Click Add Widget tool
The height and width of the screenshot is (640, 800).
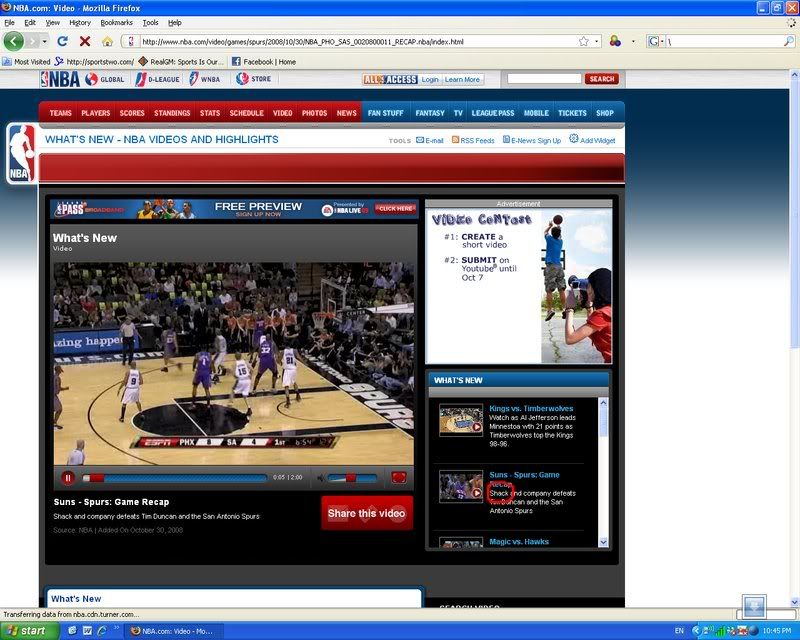tap(592, 139)
